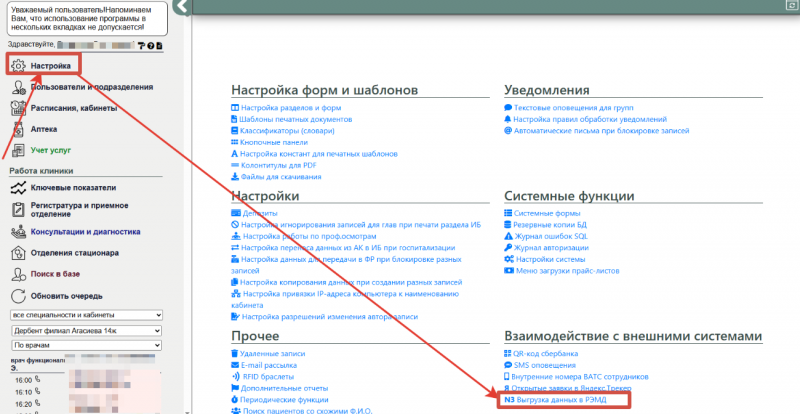Screen dimensions: 800x414
Task: Click the document icon at end of greeting row
Action: [x=159, y=46]
